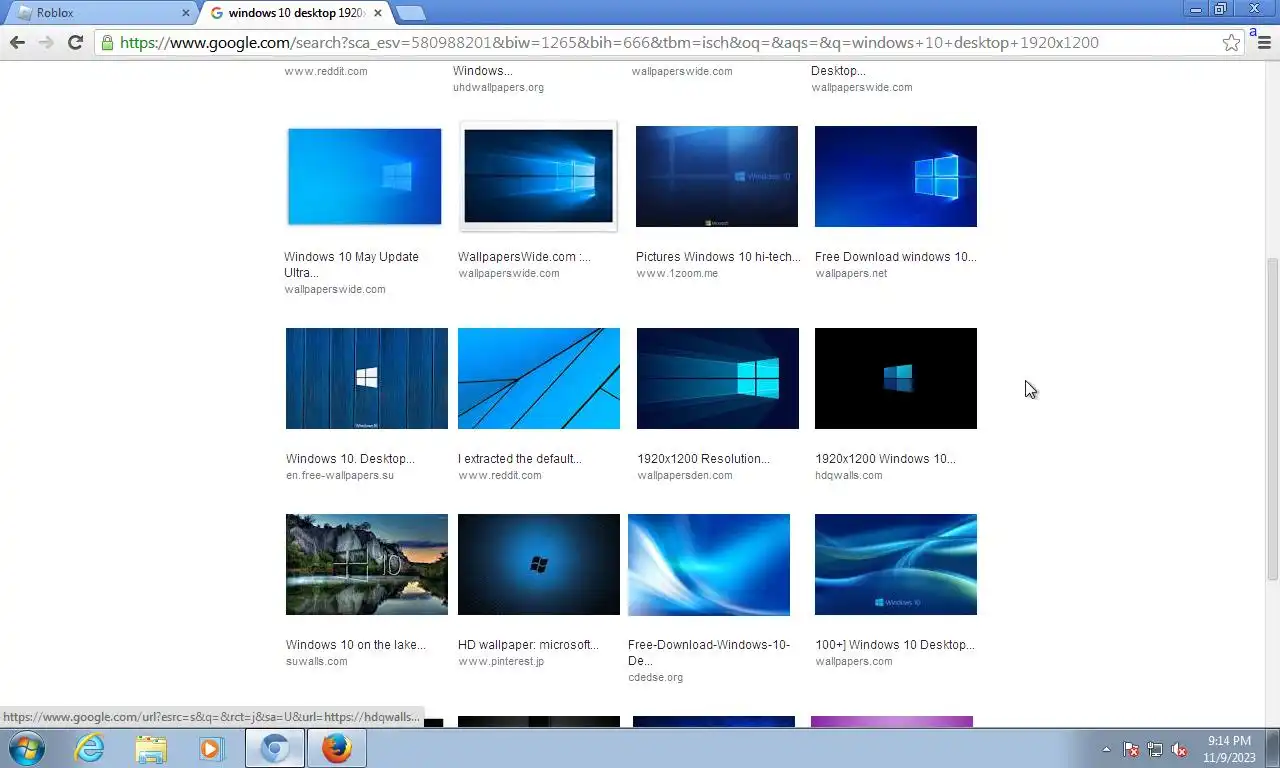Click the muted volume speaker tray icon
Screen dimensions: 1280x768
coord(1179,749)
